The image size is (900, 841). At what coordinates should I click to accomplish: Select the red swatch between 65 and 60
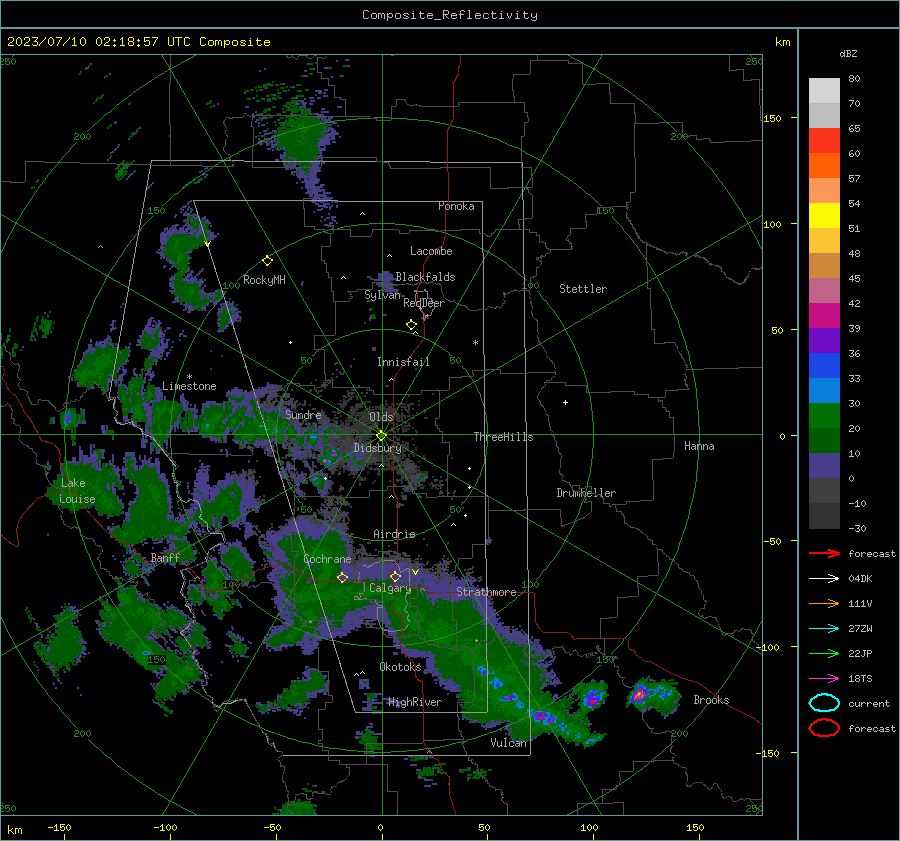click(x=824, y=141)
